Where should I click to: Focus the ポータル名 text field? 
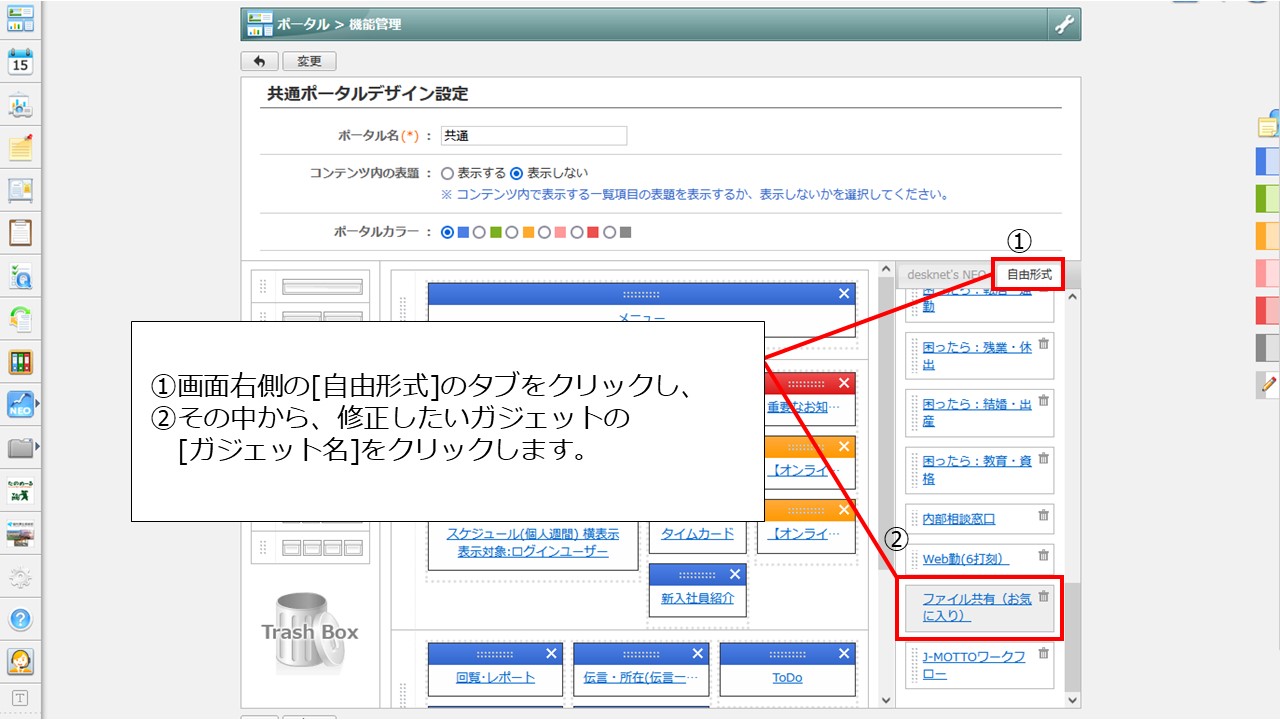coord(533,136)
